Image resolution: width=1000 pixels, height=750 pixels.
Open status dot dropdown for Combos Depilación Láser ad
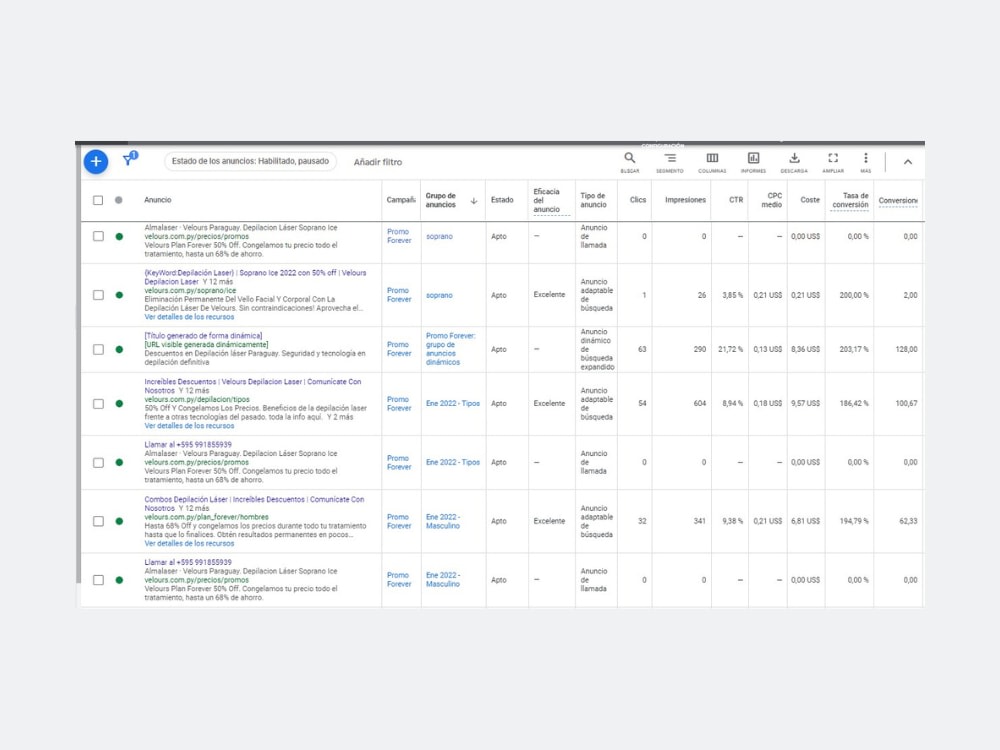point(119,521)
